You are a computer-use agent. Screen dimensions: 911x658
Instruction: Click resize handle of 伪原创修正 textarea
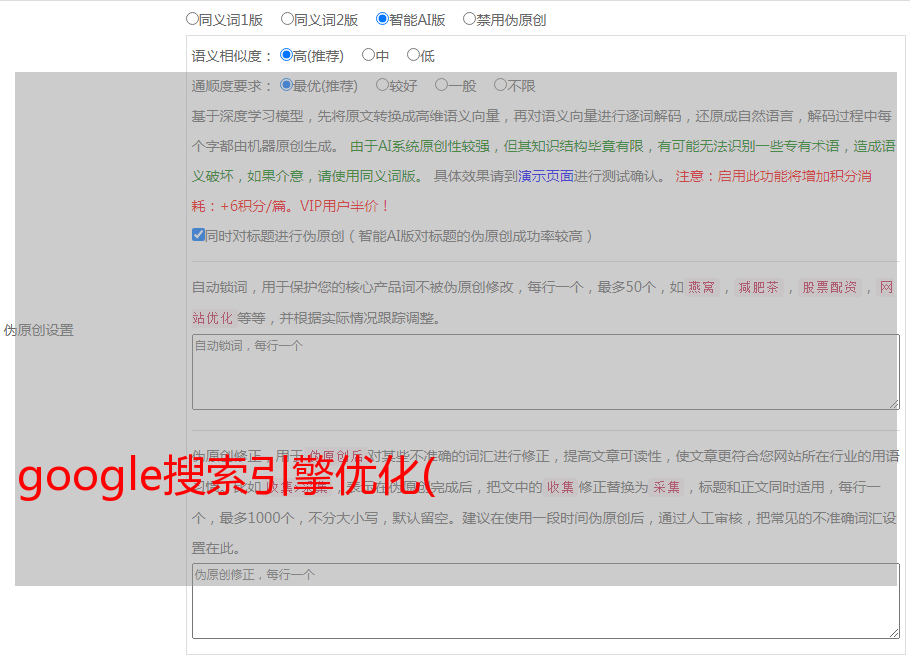click(x=894, y=633)
